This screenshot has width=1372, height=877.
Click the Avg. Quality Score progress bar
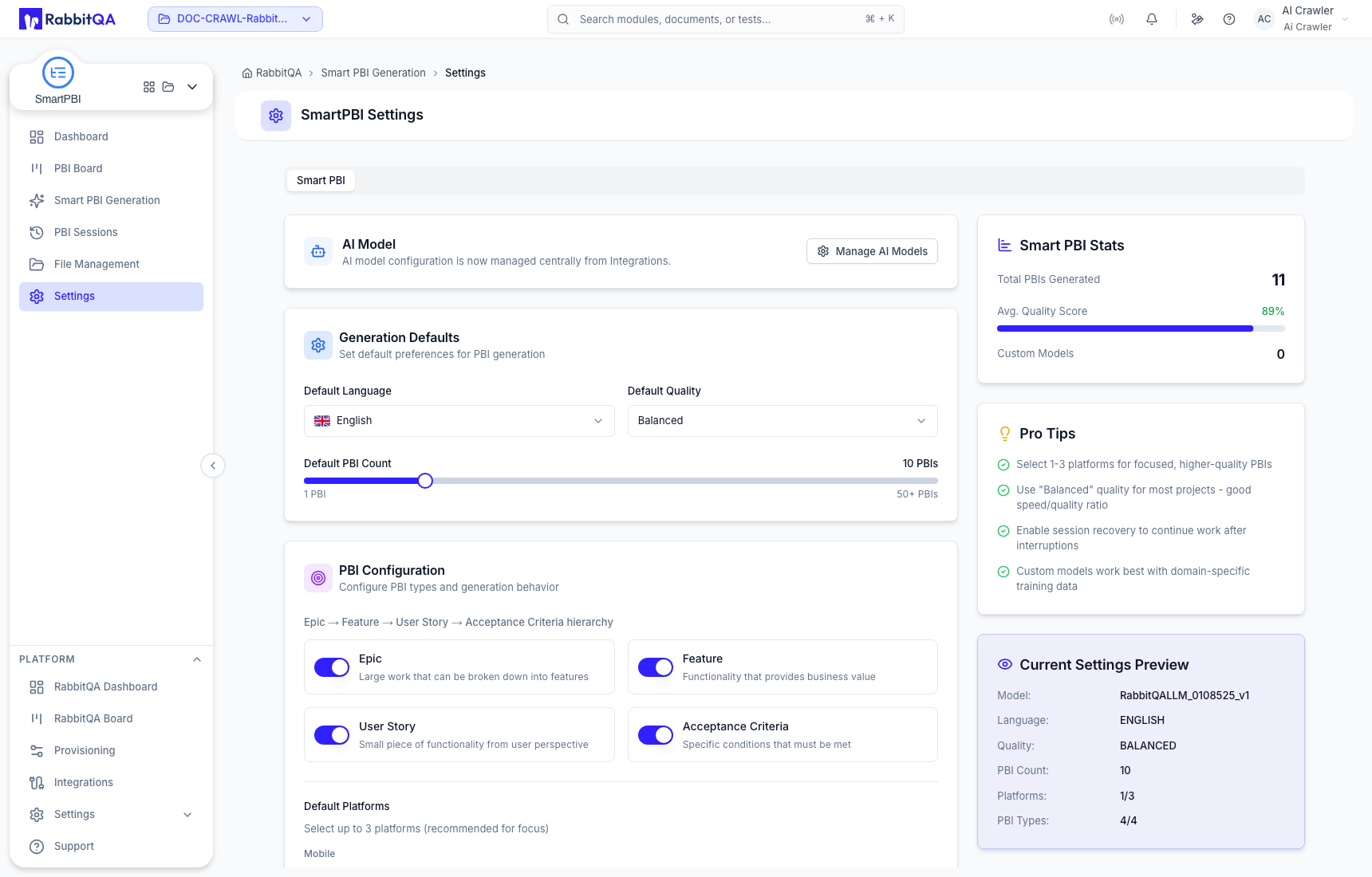[1141, 328]
